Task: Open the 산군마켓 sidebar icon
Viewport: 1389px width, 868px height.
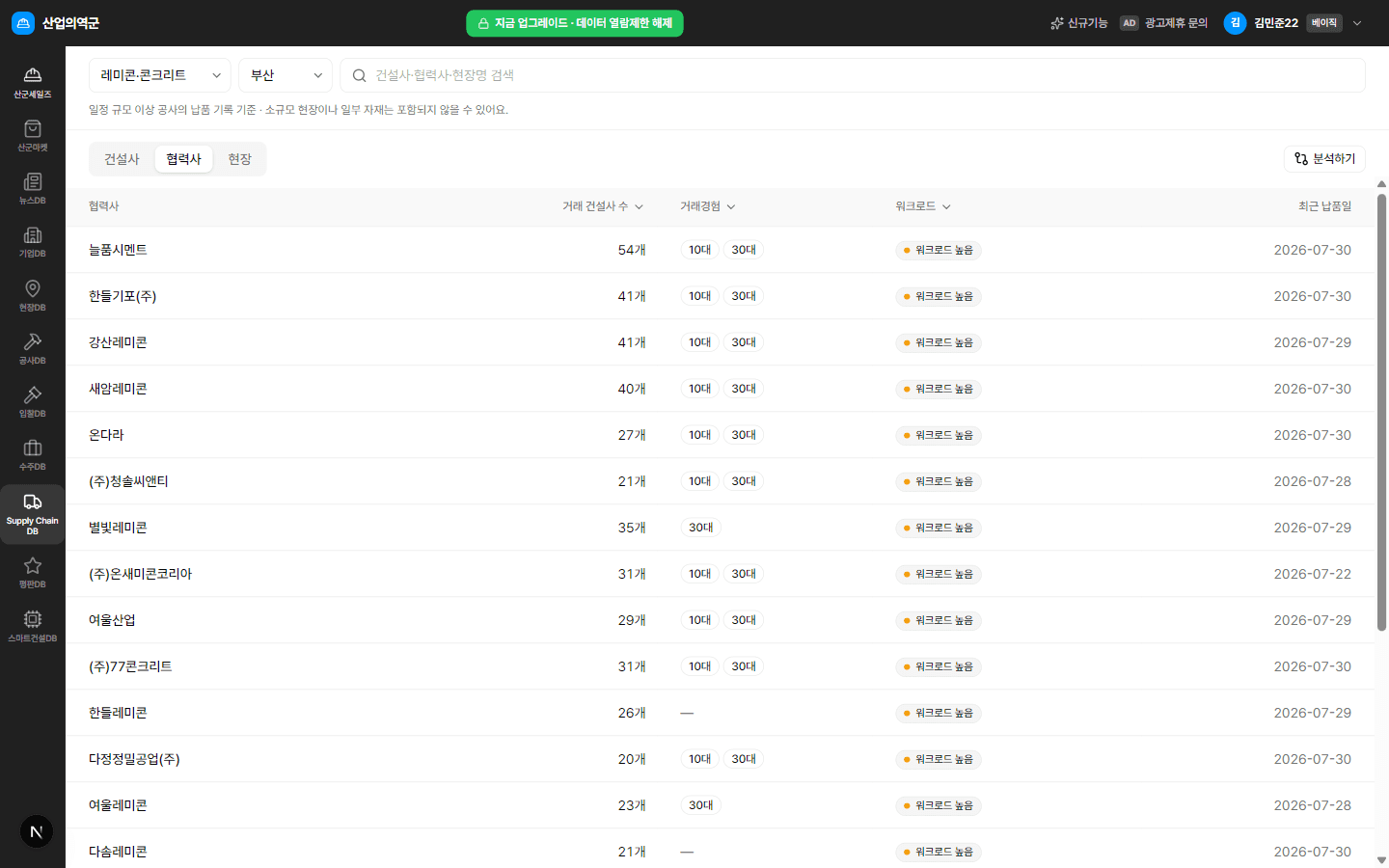Action: click(x=32, y=136)
